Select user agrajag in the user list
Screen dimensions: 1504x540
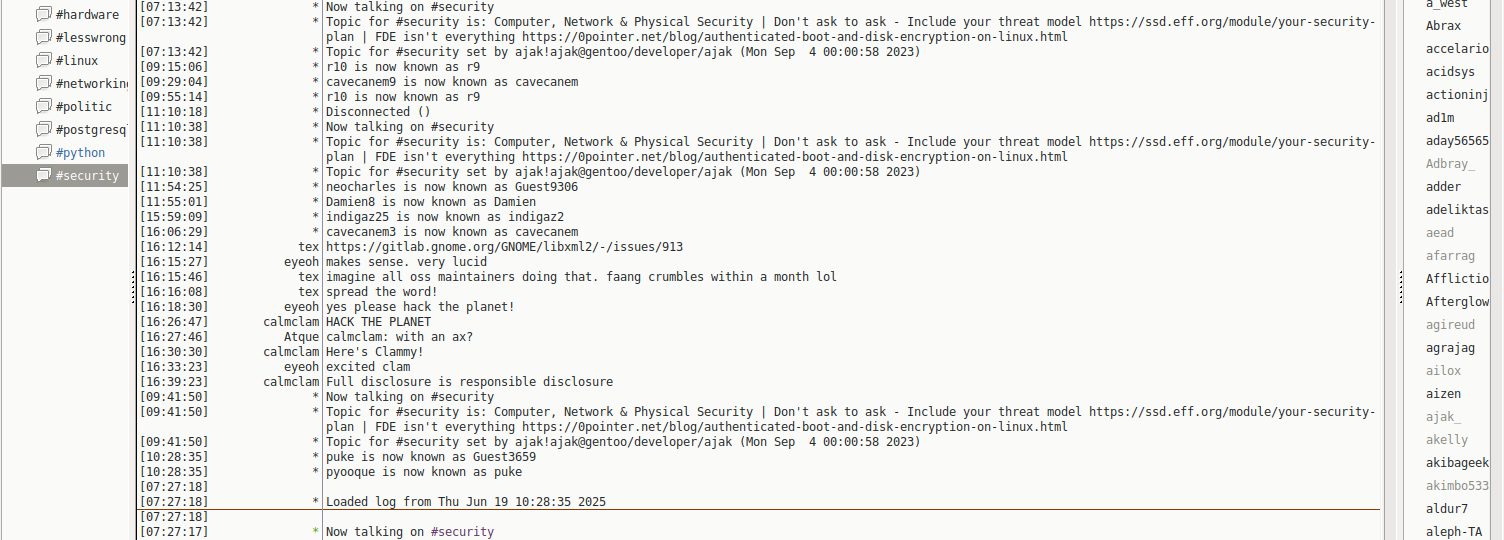click(1450, 348)
